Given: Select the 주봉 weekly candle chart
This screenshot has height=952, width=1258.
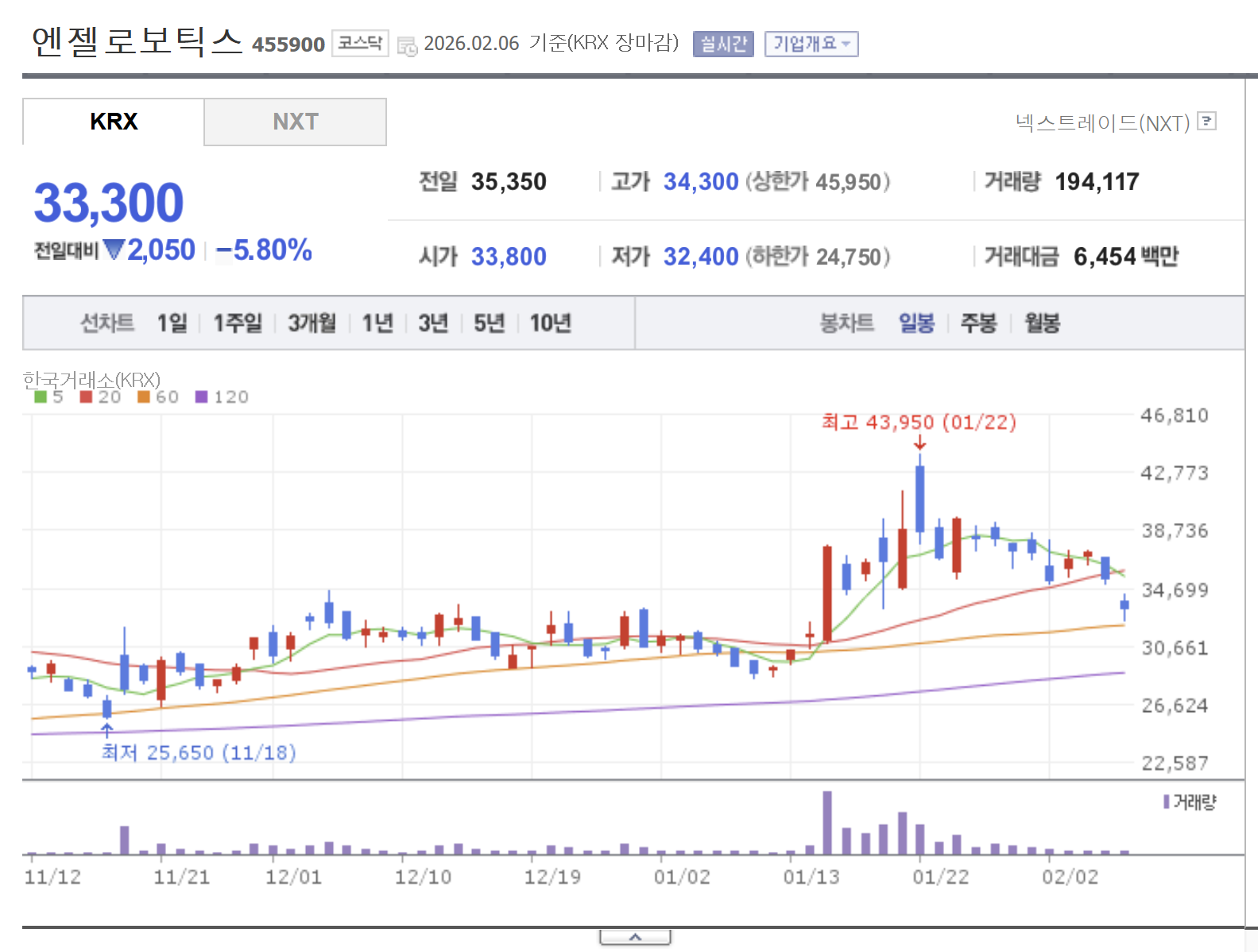Looking at the screenshot, I should click(978, 323).
